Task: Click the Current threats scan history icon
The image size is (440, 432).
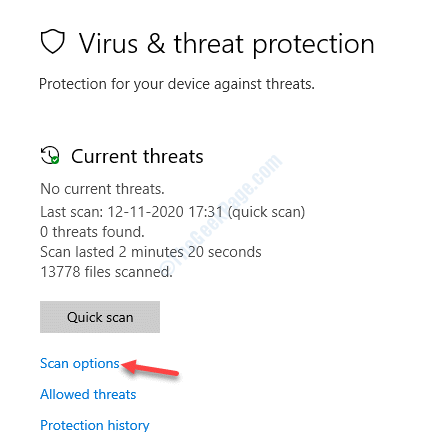Action: (x=50, y=155)
